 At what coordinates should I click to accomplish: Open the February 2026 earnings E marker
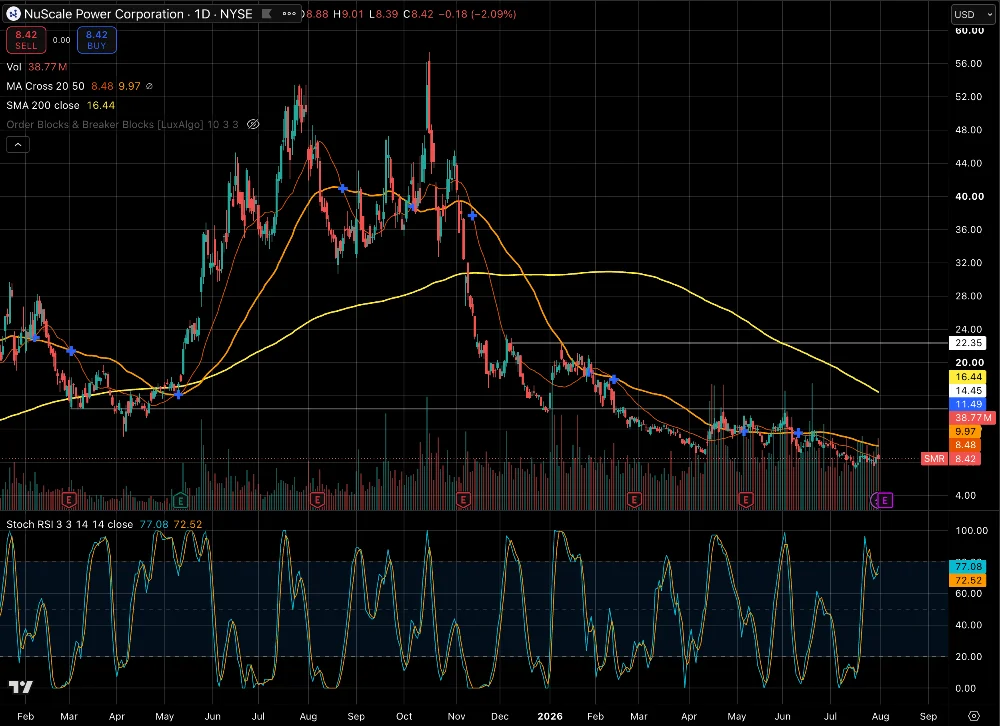click(x=634, y=500)
